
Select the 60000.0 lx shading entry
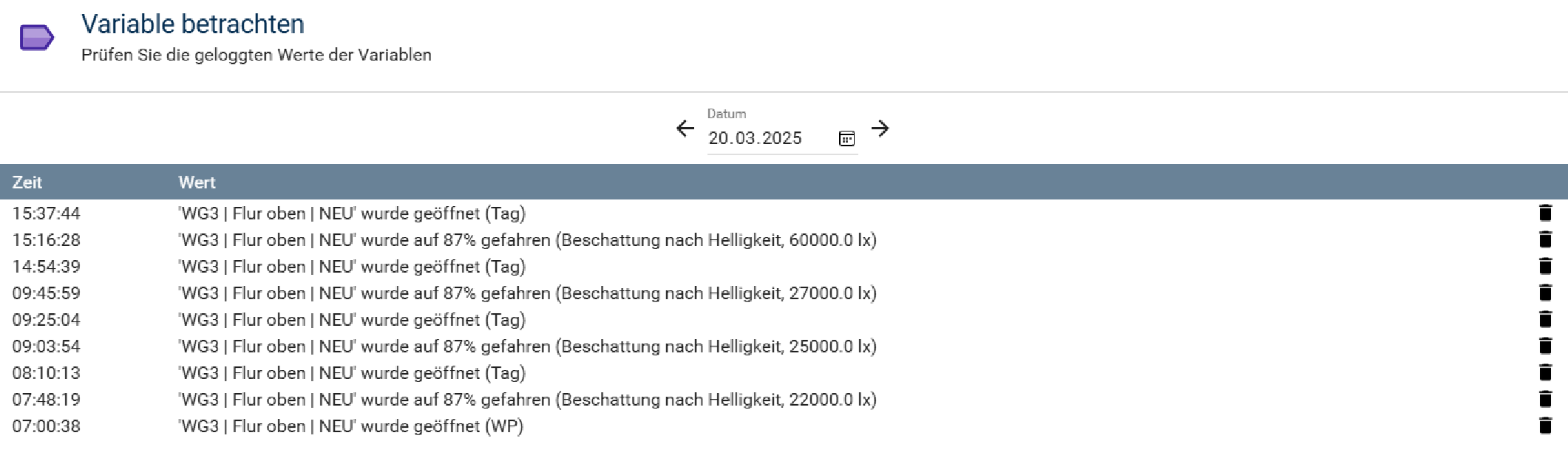pyautogui.click(x=784, y=239)
